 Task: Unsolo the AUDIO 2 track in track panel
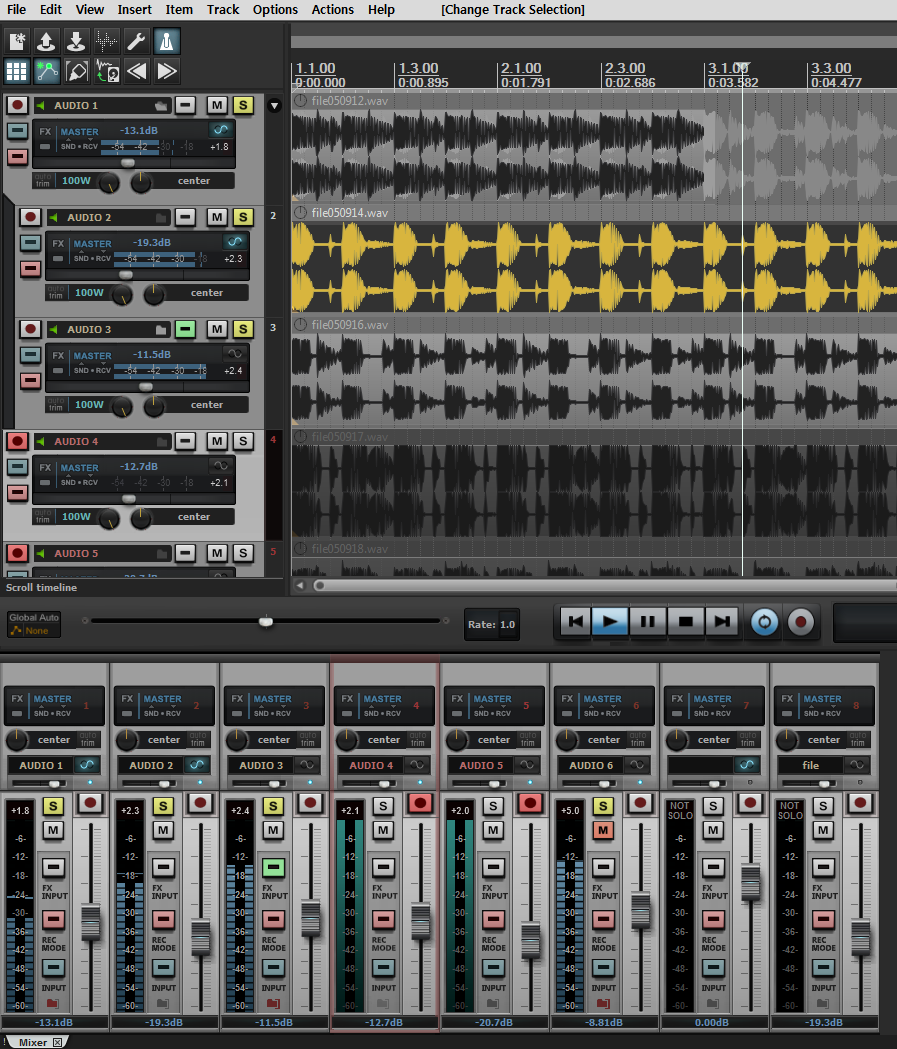pos(243,217)
